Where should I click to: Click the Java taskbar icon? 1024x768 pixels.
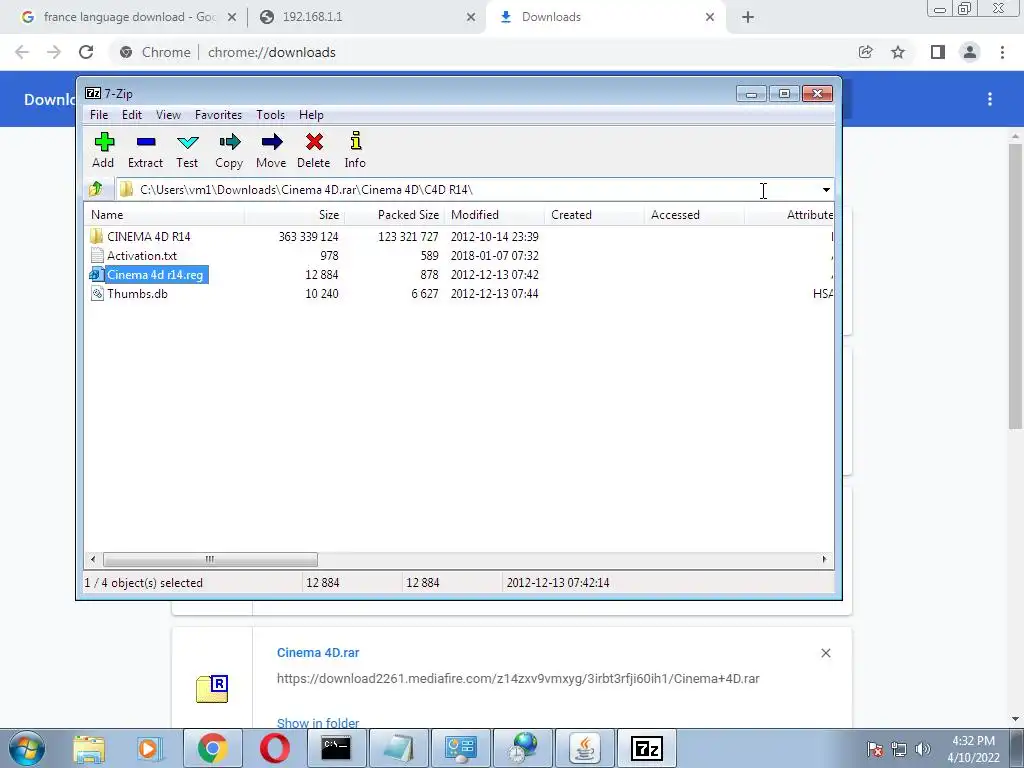coord(585,748)
